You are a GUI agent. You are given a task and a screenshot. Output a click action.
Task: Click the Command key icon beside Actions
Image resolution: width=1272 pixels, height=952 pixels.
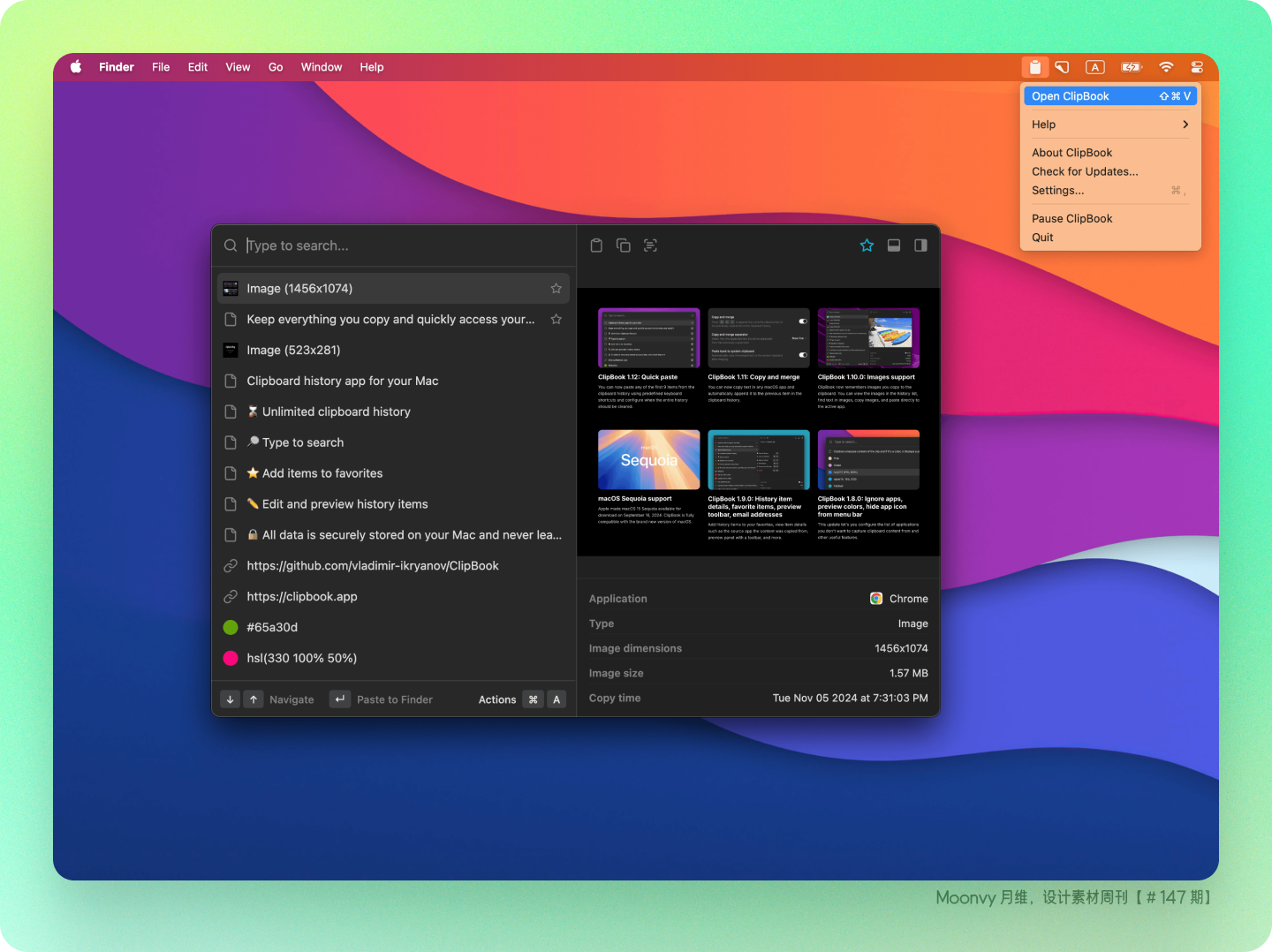click(x=533, y=699)
